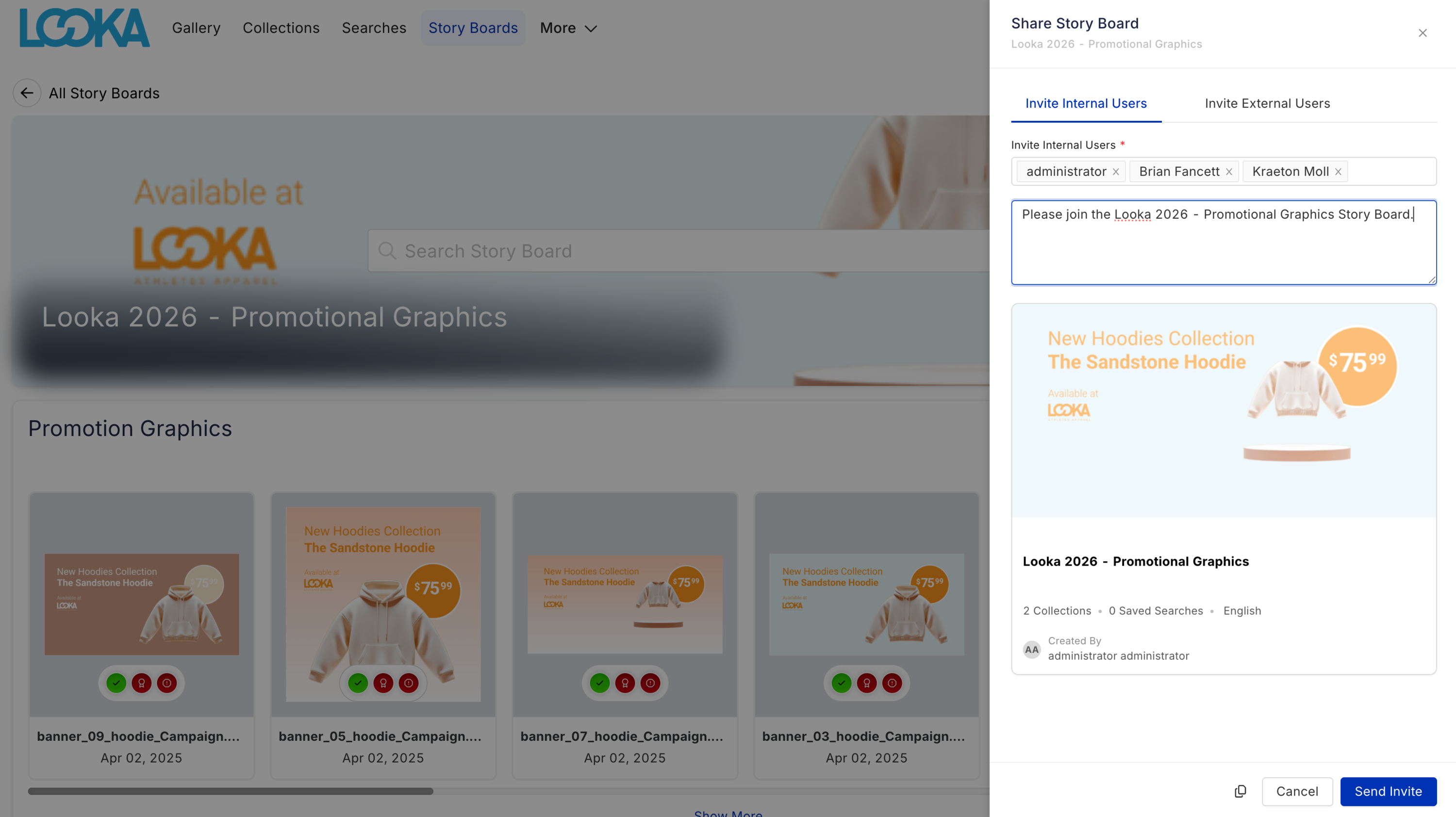Remove administrator from invited users
Viewport: 1456px width, 817px height.
pyautogui.click(x=1116, y=172)
